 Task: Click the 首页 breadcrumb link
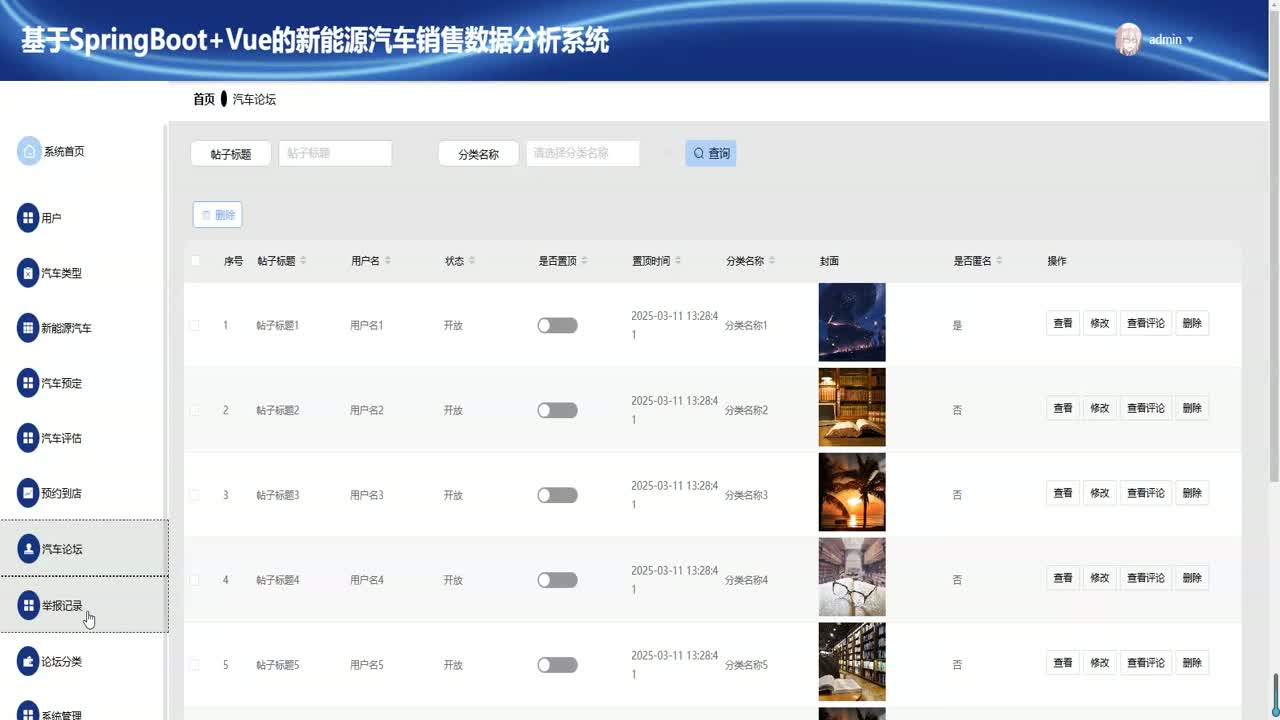point(204,99)
